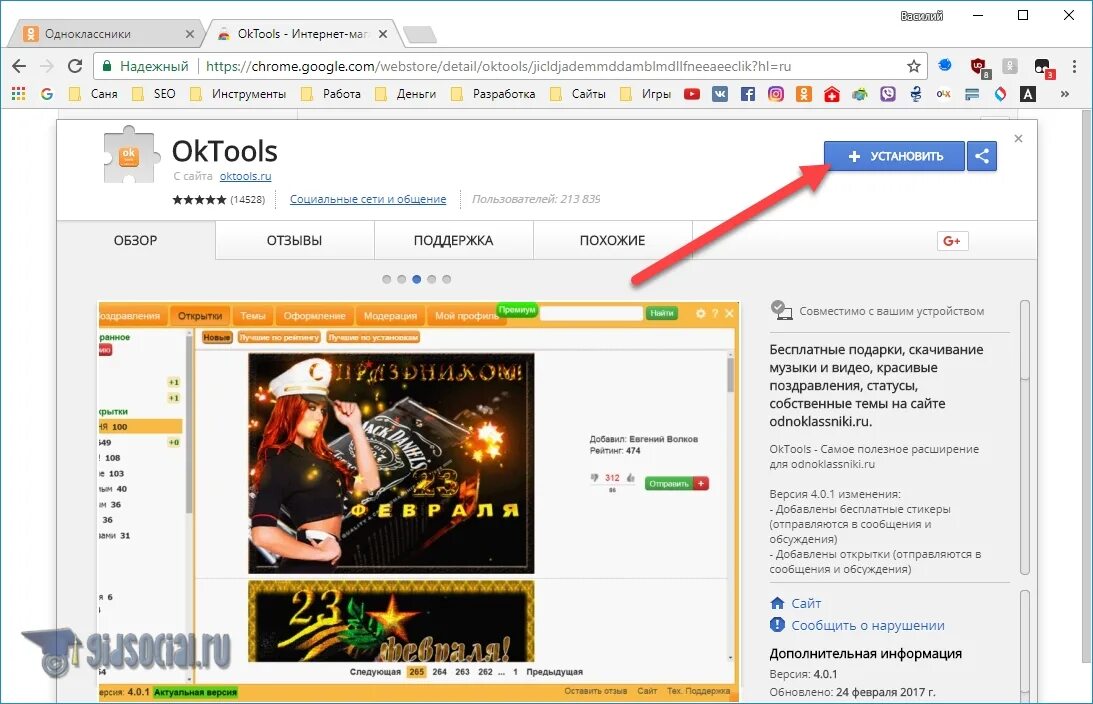The height and width of the screenshot is (704, 1093).
Task: Go back to previous page
Action: [19, 66]
